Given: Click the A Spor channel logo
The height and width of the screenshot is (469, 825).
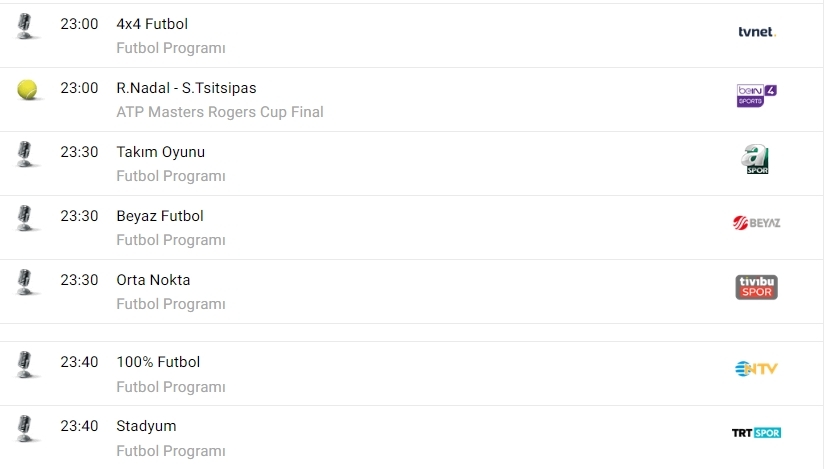Looking at the screenshot, I should (x=757, y=160).
